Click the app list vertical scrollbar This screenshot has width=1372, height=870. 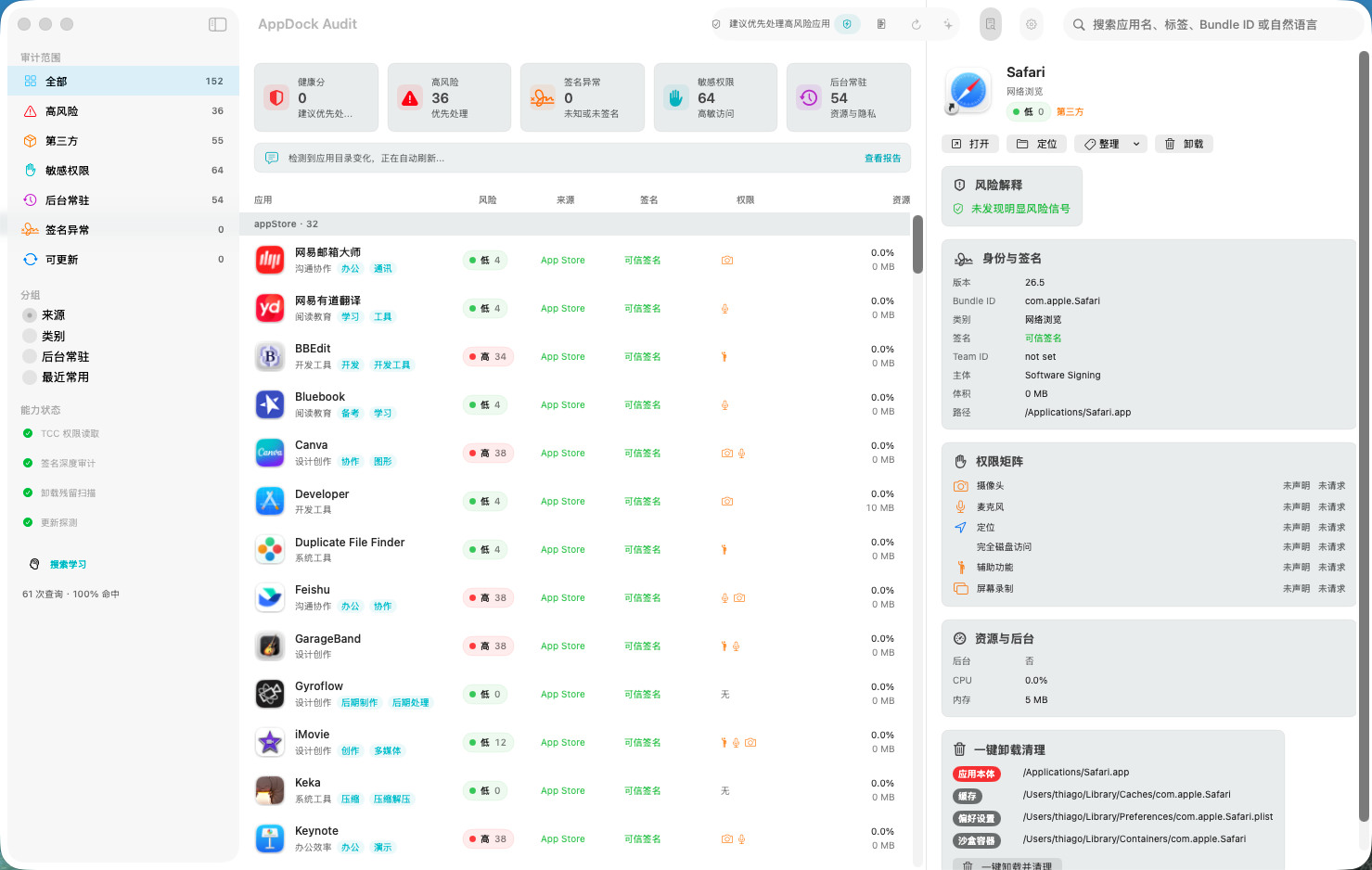(917, 244)
